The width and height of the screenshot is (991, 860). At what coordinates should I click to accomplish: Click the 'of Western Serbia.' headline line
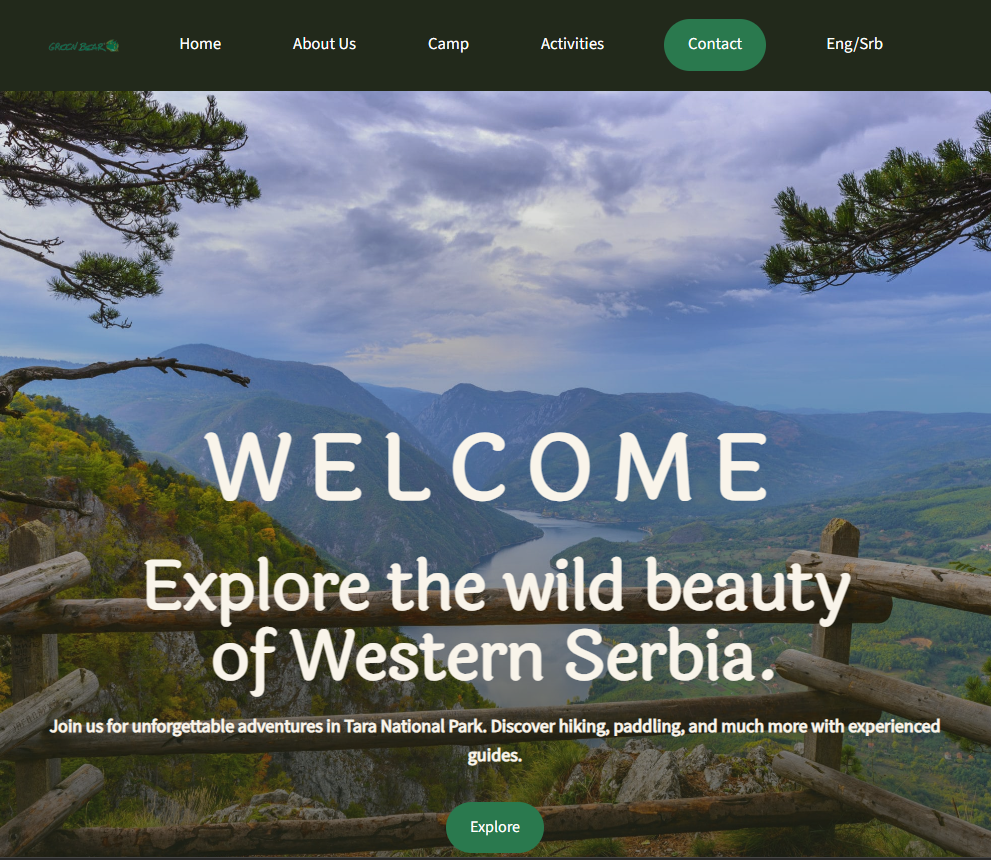[x=494, y=657]
